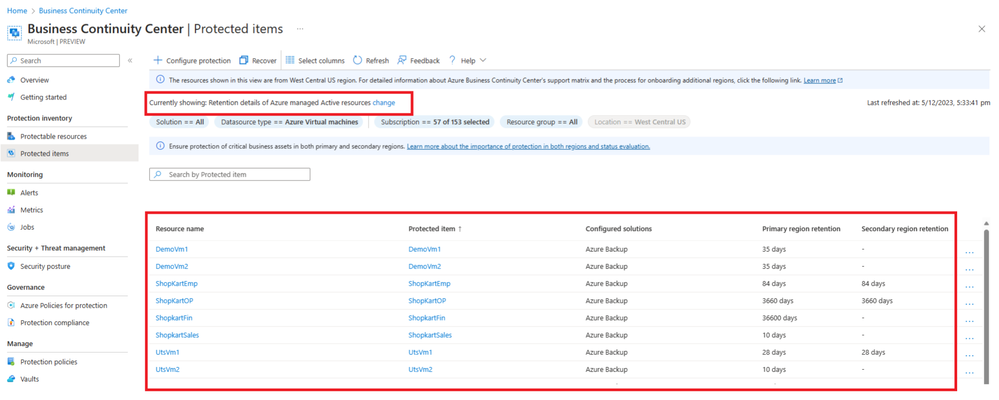The height and width of the screenshot is (400, 999).
Task: Open more actions for ShopkartFin row
Action: tap(970, 321)
